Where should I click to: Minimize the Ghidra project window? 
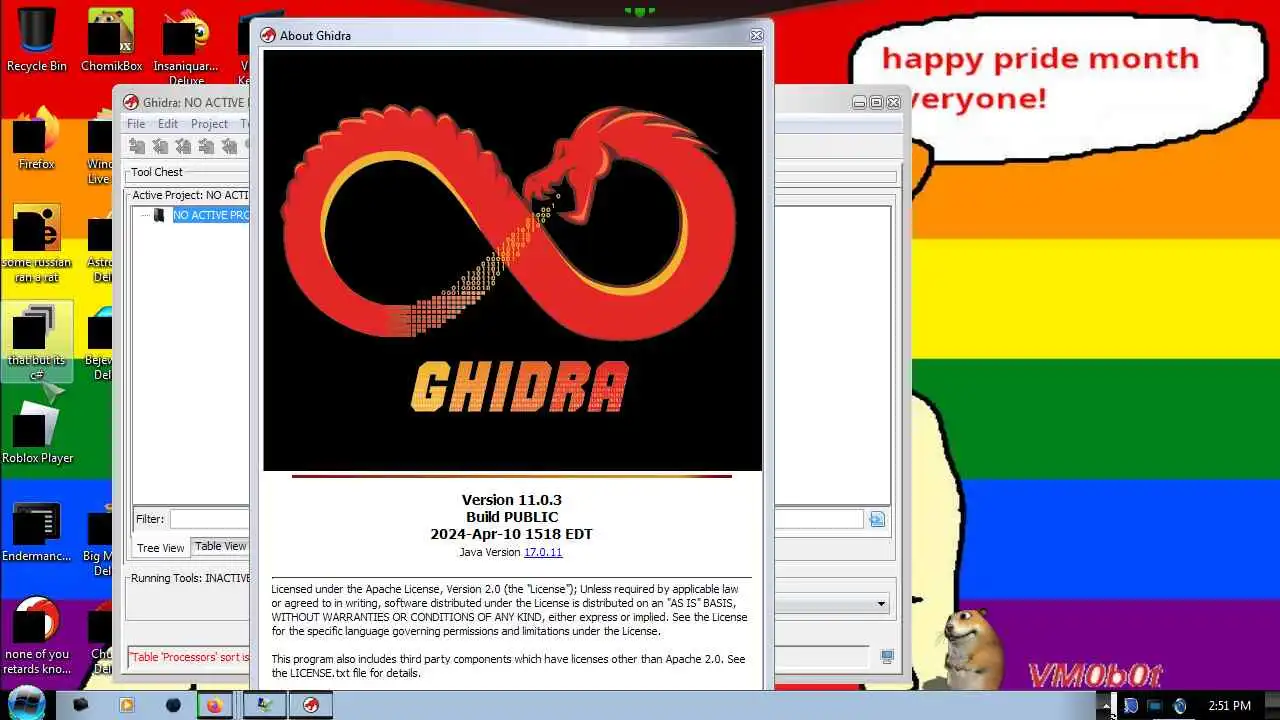859,102
